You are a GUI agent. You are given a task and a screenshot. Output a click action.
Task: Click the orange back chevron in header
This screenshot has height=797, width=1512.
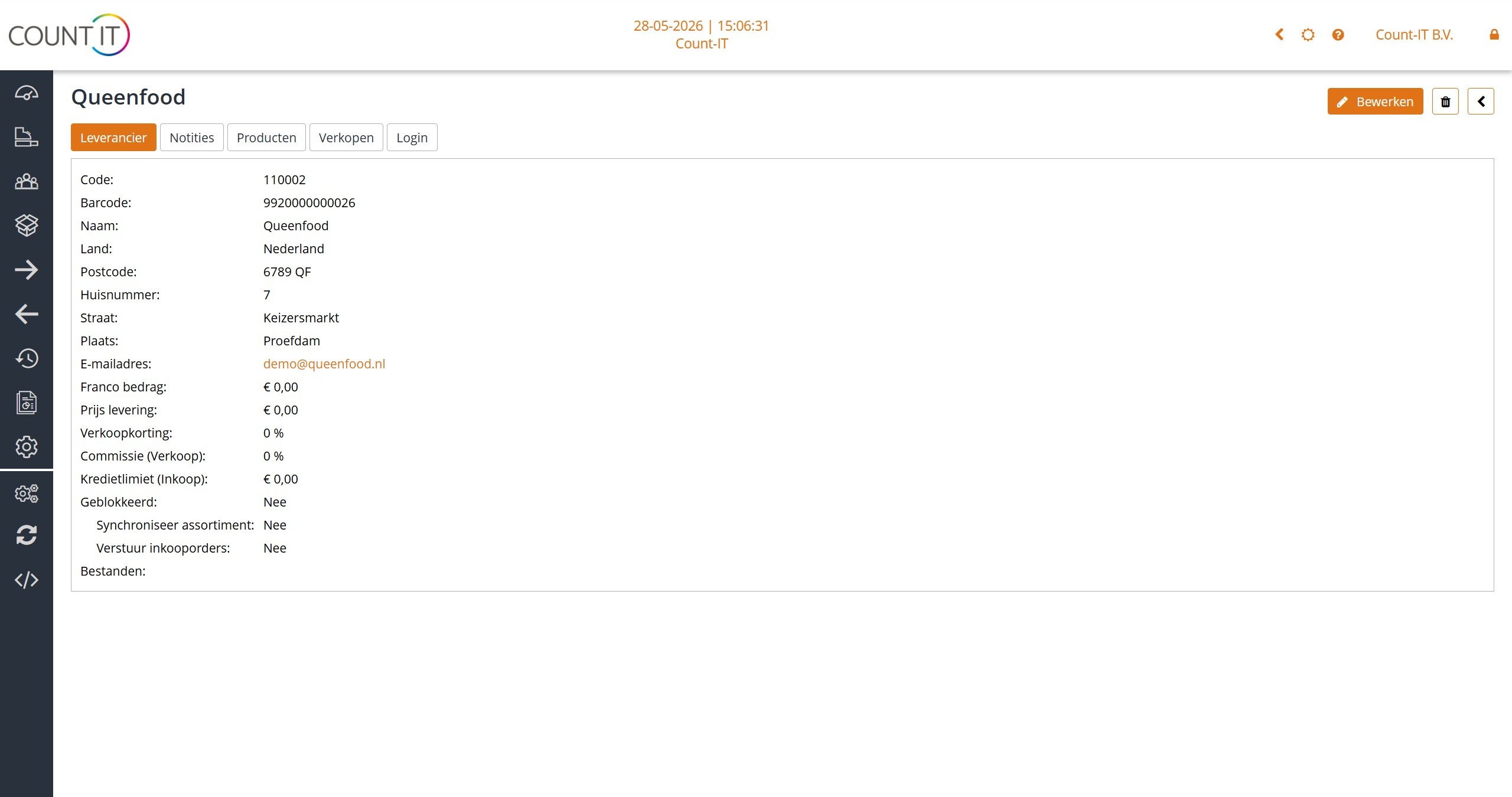[x=1279, y=35]
